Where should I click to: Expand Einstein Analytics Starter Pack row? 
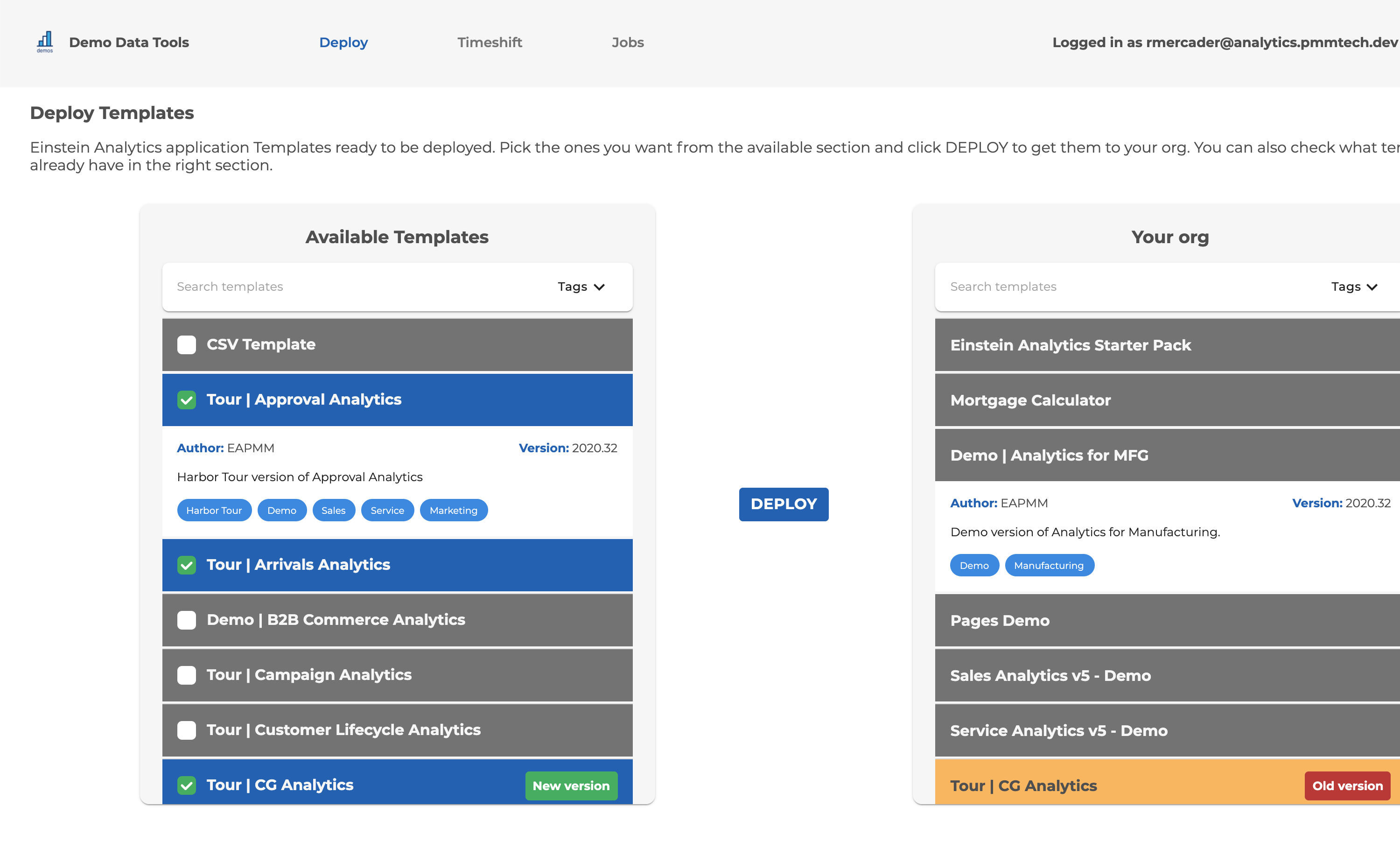pyautogui.click(x=1168, y=345)
